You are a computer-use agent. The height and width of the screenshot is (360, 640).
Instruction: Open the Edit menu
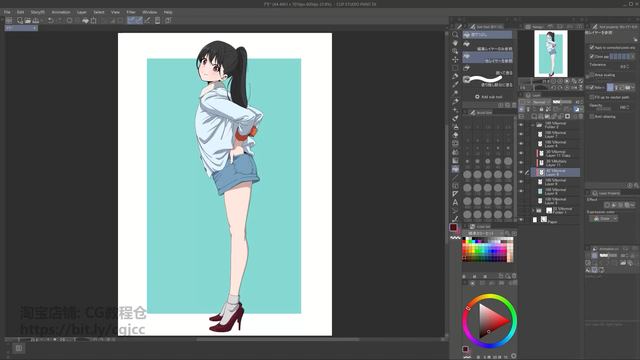20,12
